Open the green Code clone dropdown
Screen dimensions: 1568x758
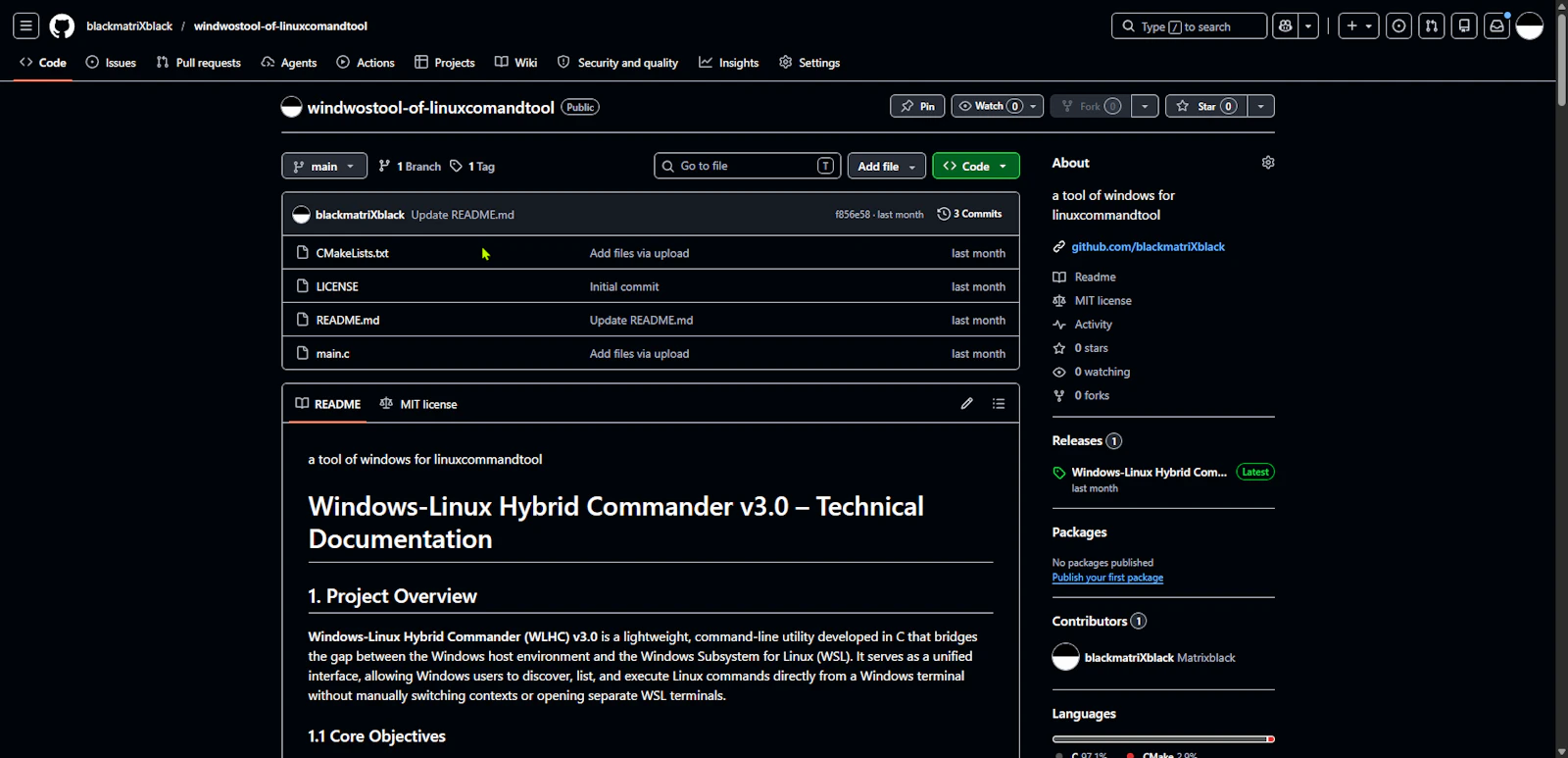click(976, 166)
